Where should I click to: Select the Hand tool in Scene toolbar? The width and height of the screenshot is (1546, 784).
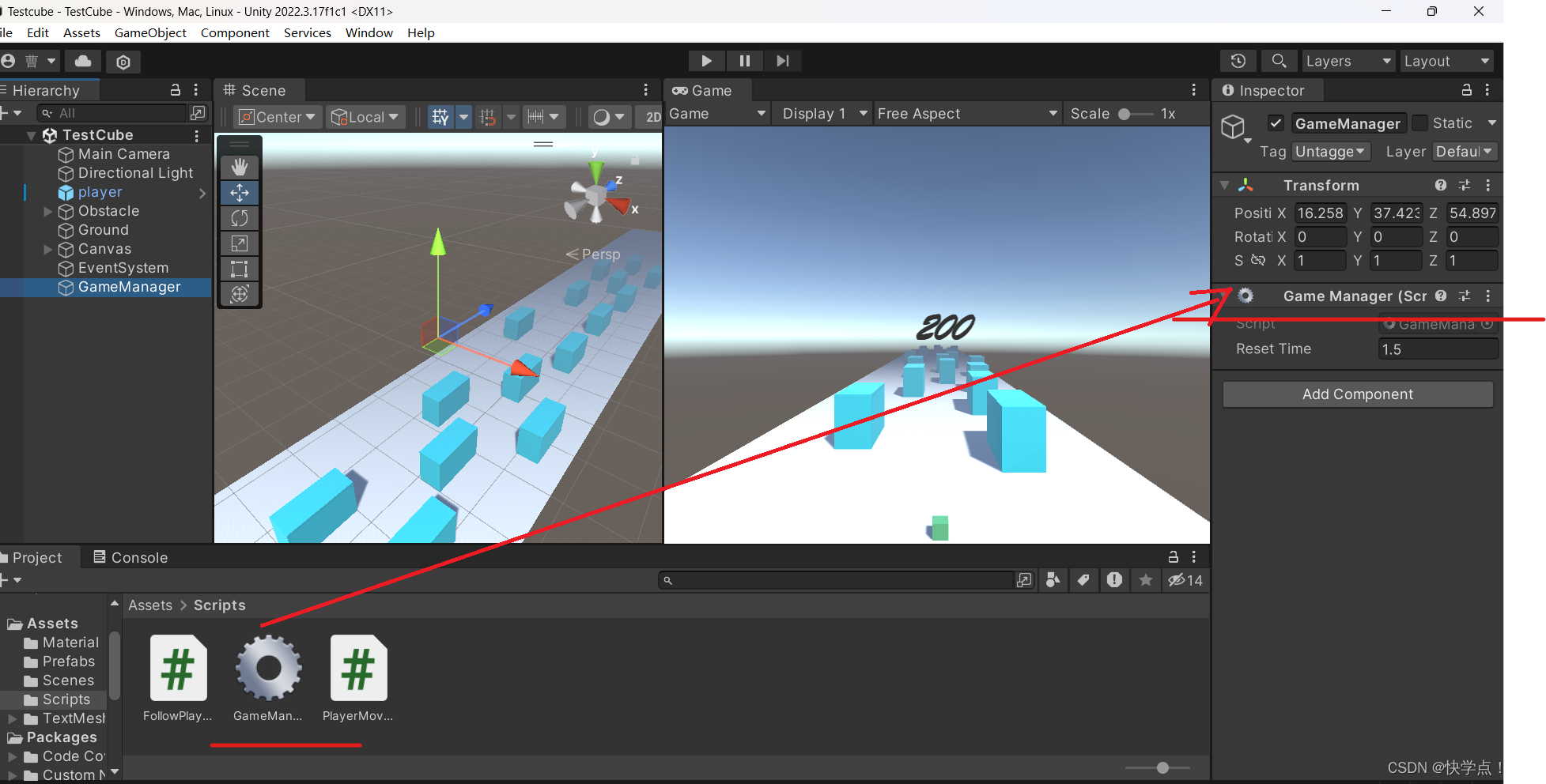tap(240, 167)
